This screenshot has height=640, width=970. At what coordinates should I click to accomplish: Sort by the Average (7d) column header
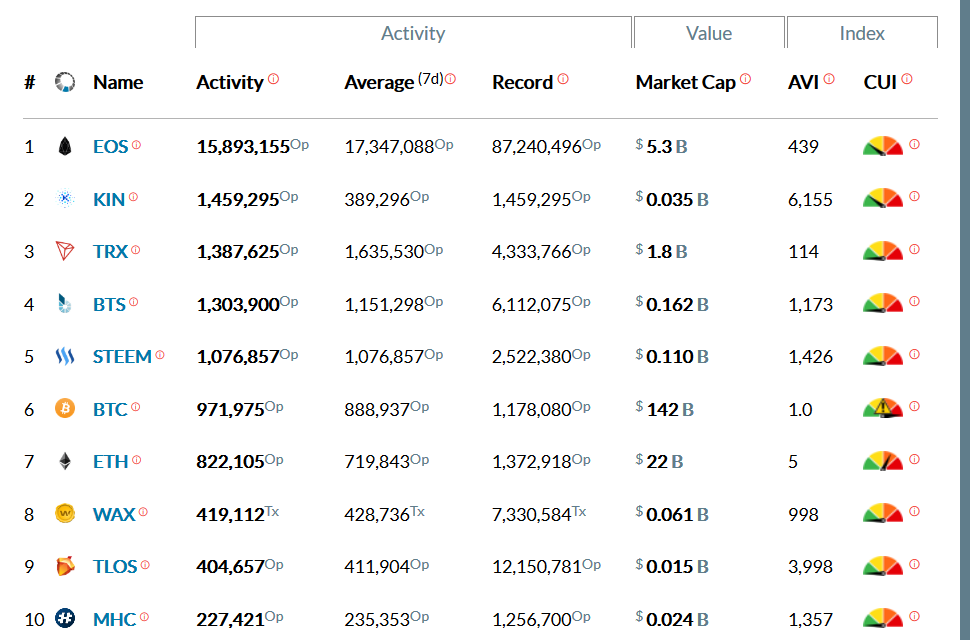click(393, 82)
